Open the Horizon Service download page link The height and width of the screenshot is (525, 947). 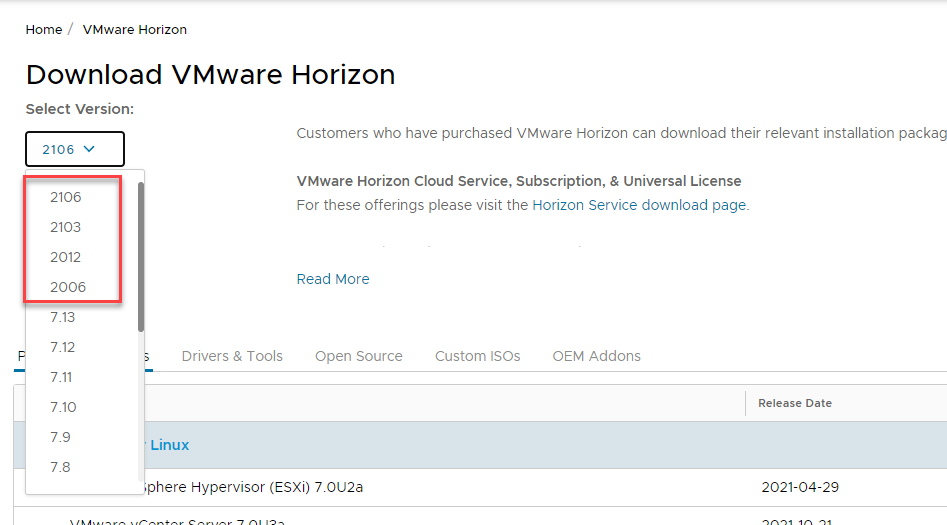tap(639, 205)
